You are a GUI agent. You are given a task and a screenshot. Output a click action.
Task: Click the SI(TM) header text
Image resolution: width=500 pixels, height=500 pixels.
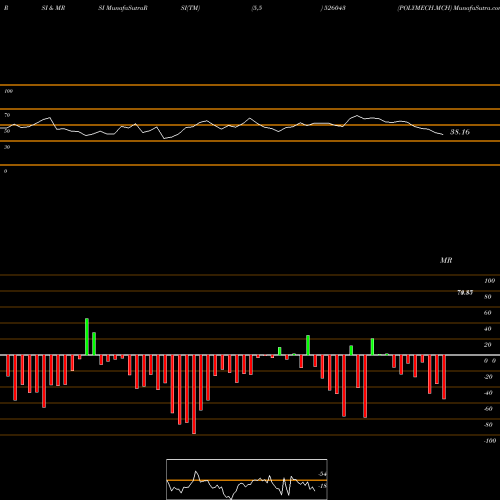point(190,8)
